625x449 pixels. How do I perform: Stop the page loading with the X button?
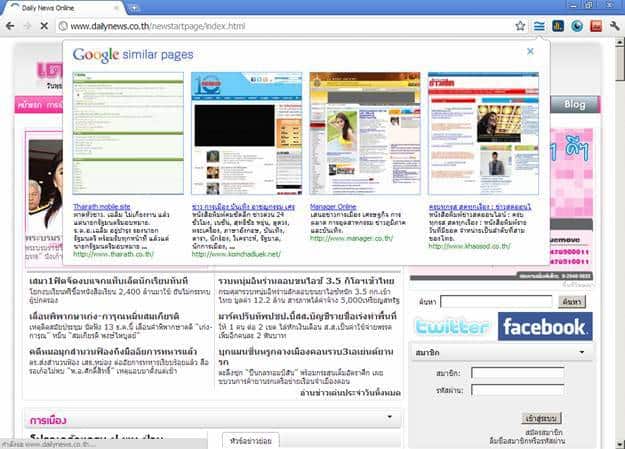46,25
